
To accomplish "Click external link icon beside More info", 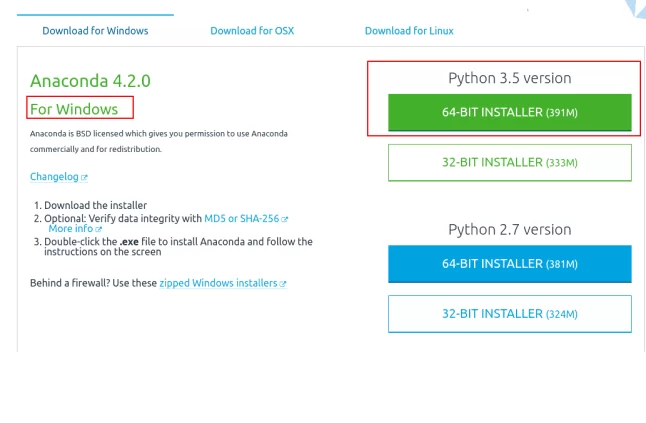I will pos(98,229).
